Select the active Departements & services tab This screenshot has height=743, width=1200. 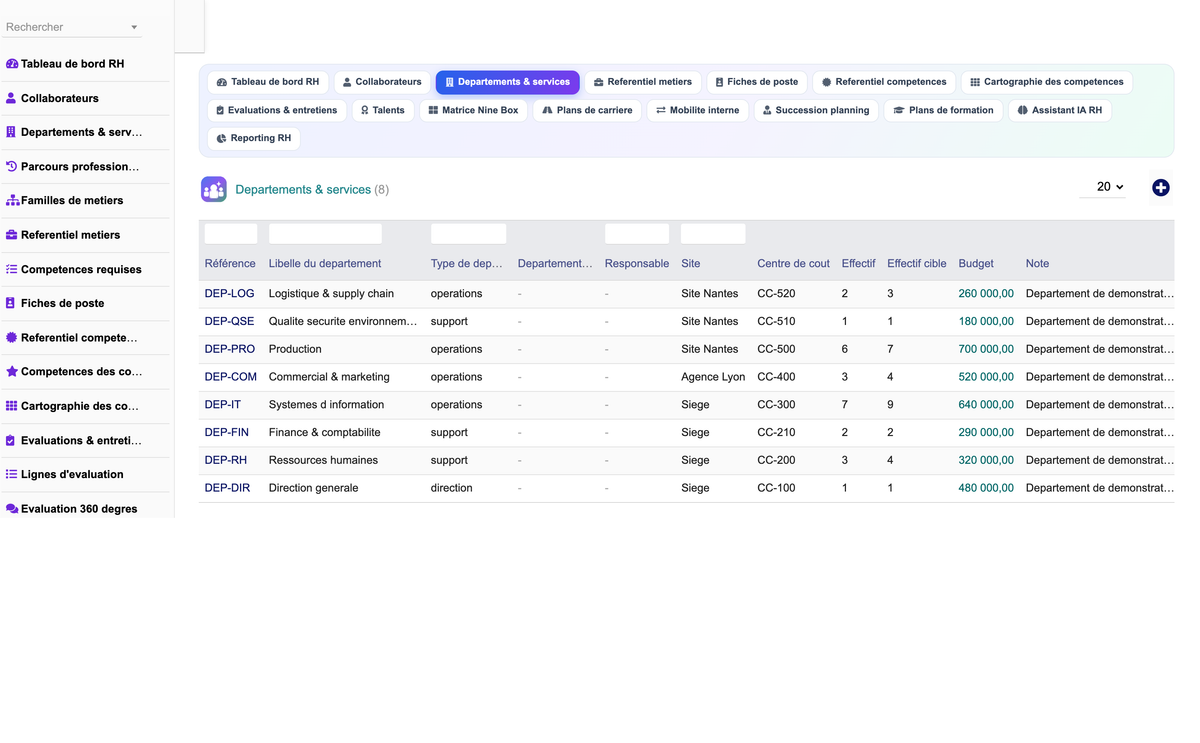pos(508,82)
